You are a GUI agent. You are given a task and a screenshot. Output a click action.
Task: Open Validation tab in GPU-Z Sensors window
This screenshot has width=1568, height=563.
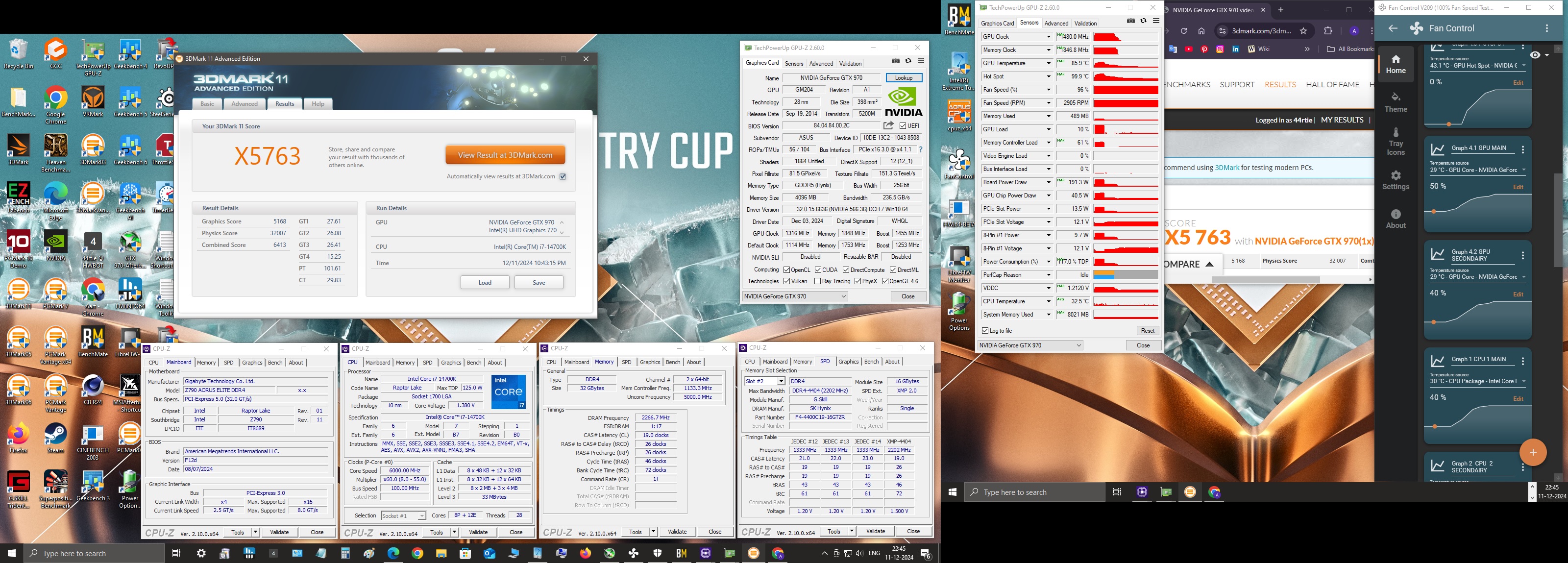click(x=1085, y=23)
